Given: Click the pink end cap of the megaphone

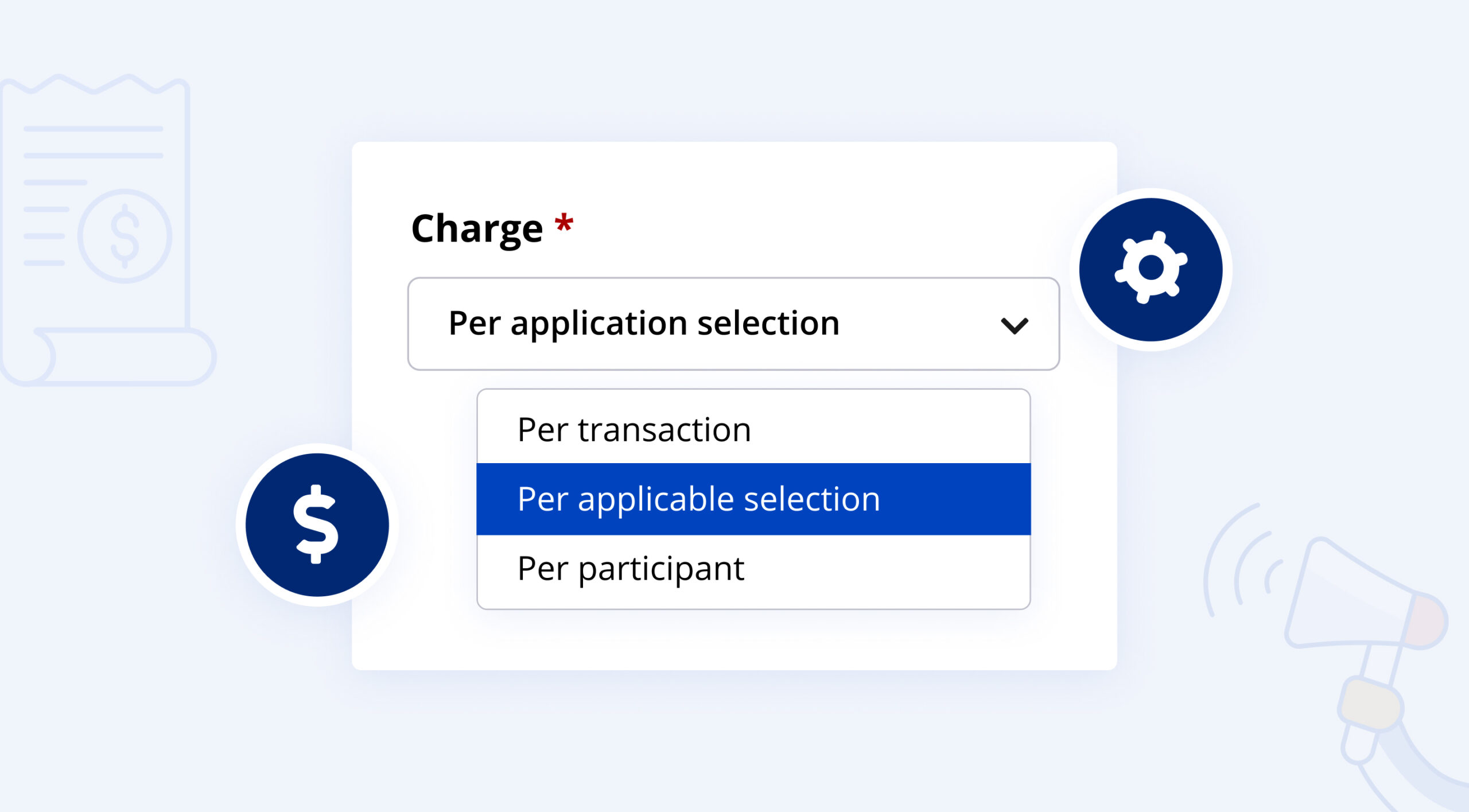Looking at the screenshot, I should pos(1430,621).
